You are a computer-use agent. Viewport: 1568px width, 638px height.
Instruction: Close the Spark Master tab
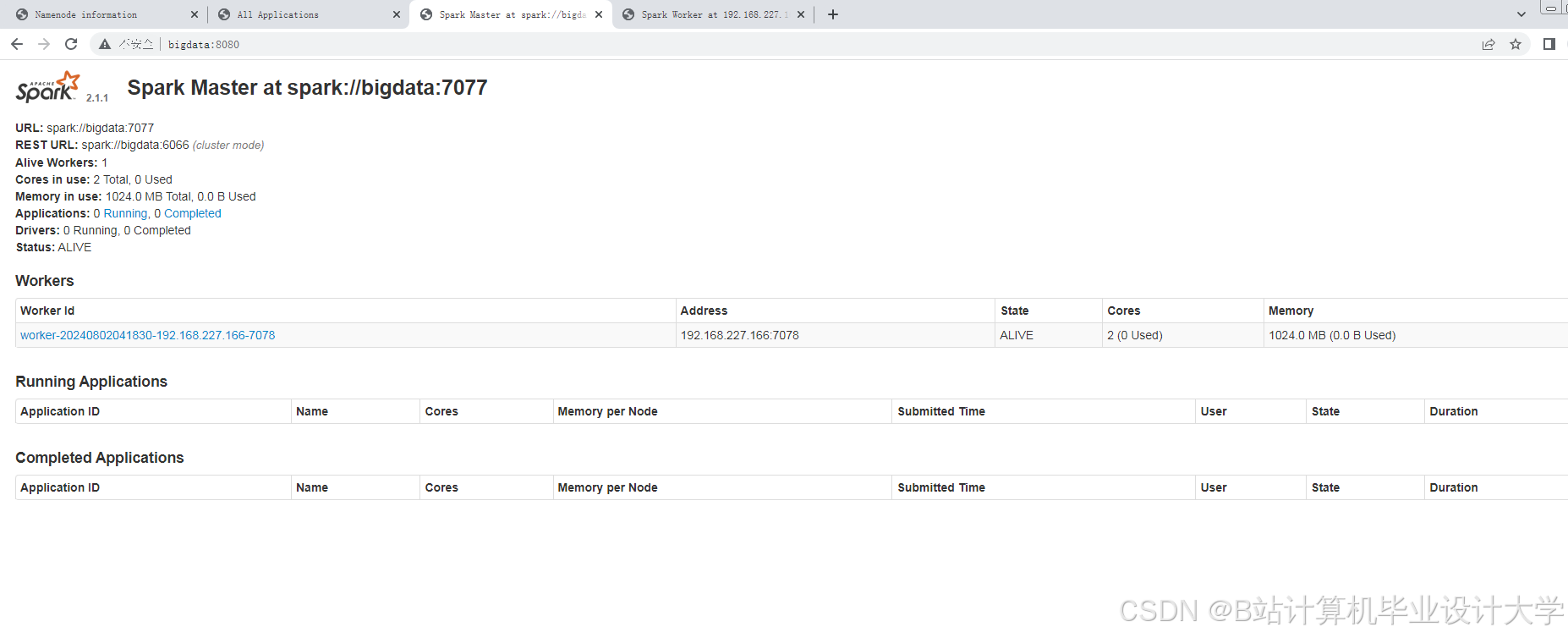pos(599,14)
